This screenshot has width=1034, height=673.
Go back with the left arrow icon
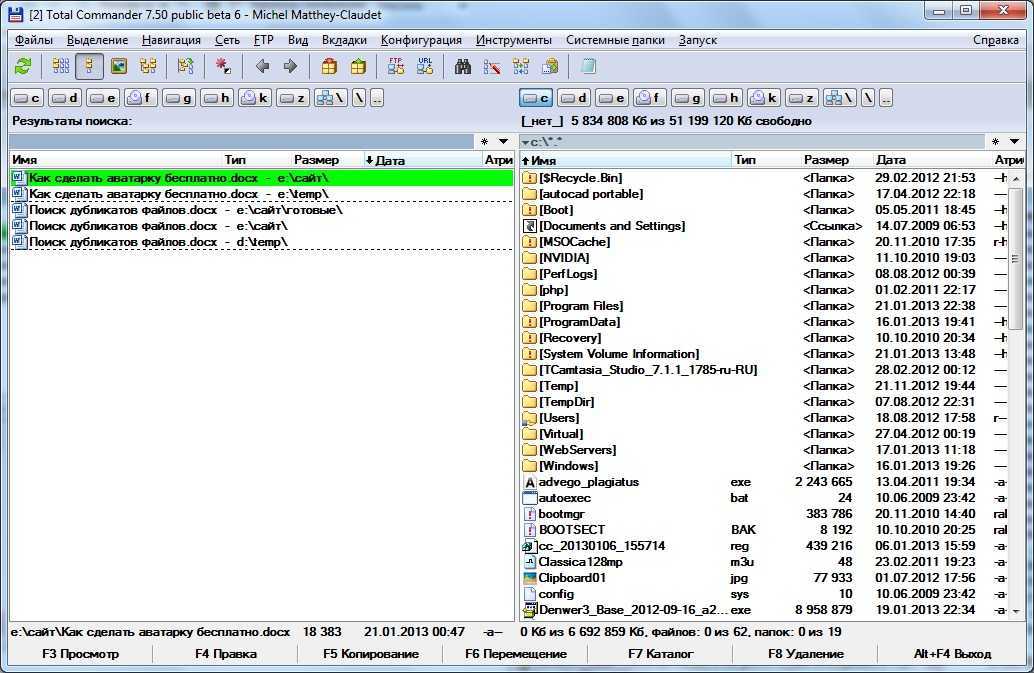[x=262, y=66]
